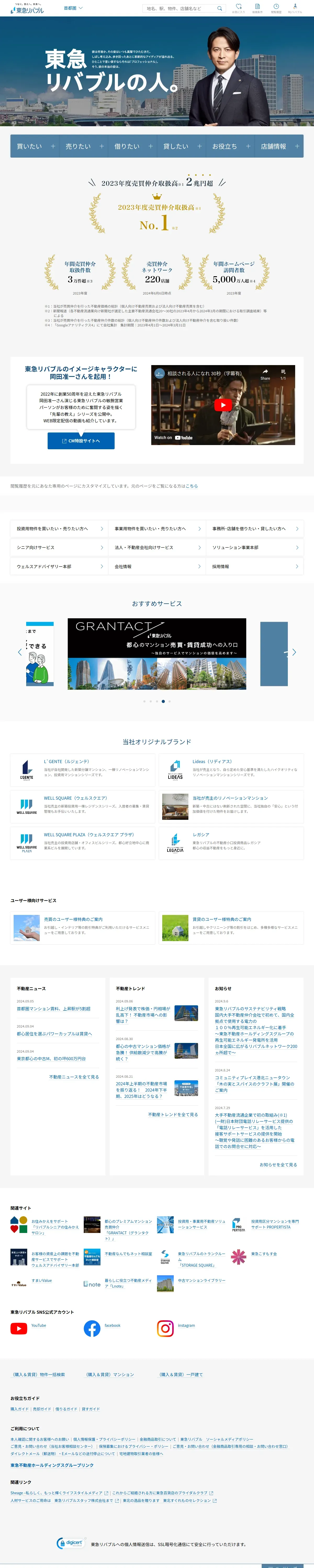Click GRANTACT related site thumbnail
The height and width of the screenshot is (1568, 314).
[x=92, y=1225]
